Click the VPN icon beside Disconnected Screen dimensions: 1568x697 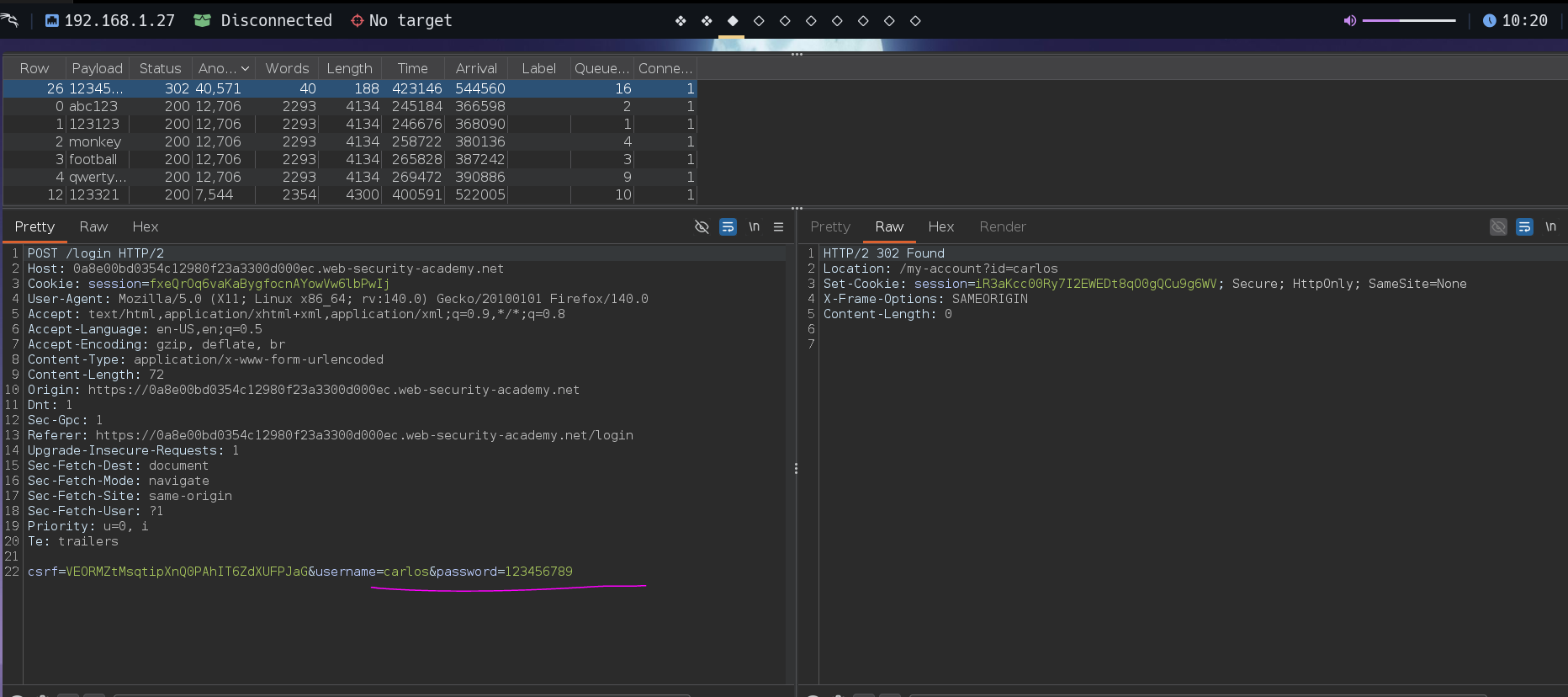click(202, 20)
